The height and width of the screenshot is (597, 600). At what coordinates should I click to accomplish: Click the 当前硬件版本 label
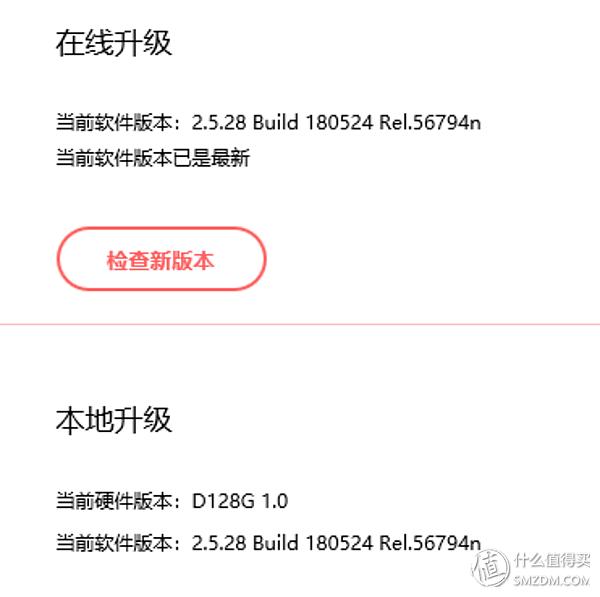pyautogui.click(x=115, y=500)
